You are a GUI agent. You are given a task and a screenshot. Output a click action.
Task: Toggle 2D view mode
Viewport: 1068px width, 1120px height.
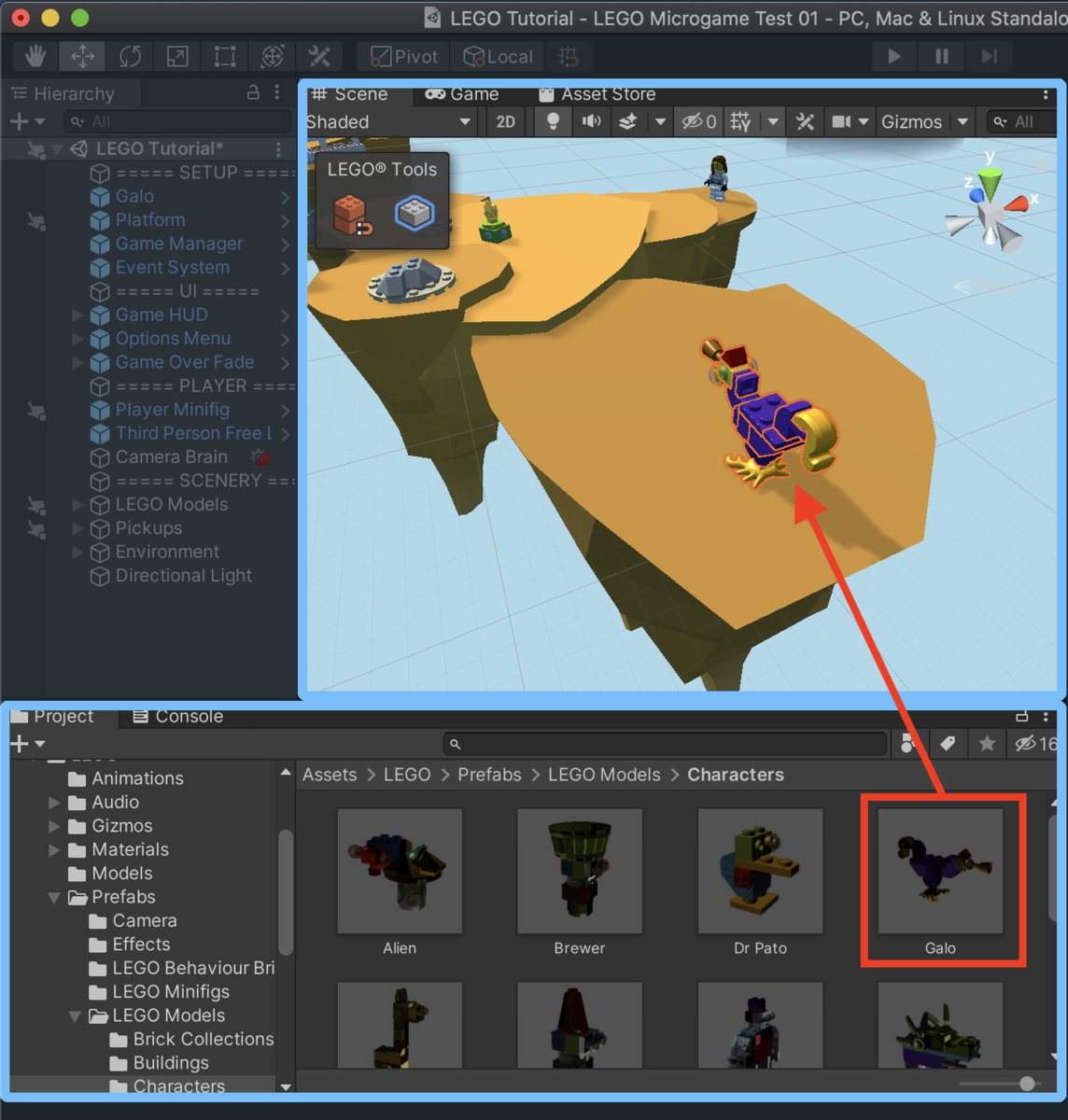click(x=506, y=121)
